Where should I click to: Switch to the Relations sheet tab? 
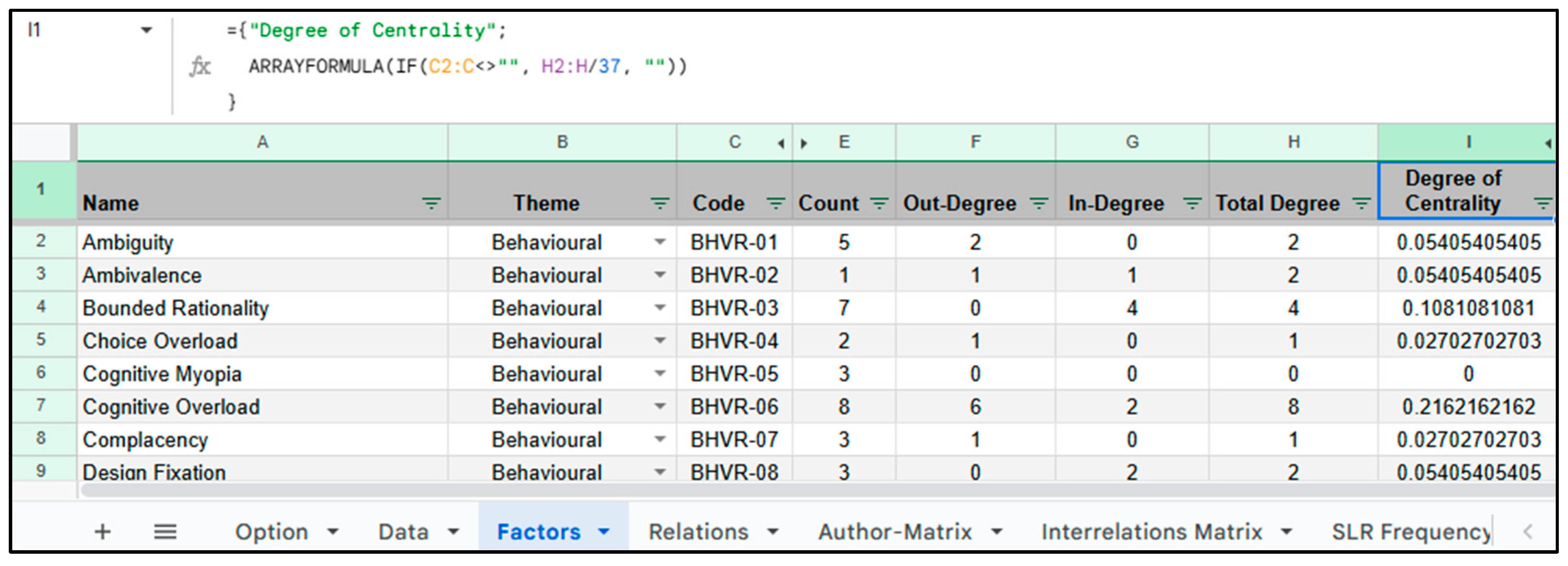click(698, 532)
